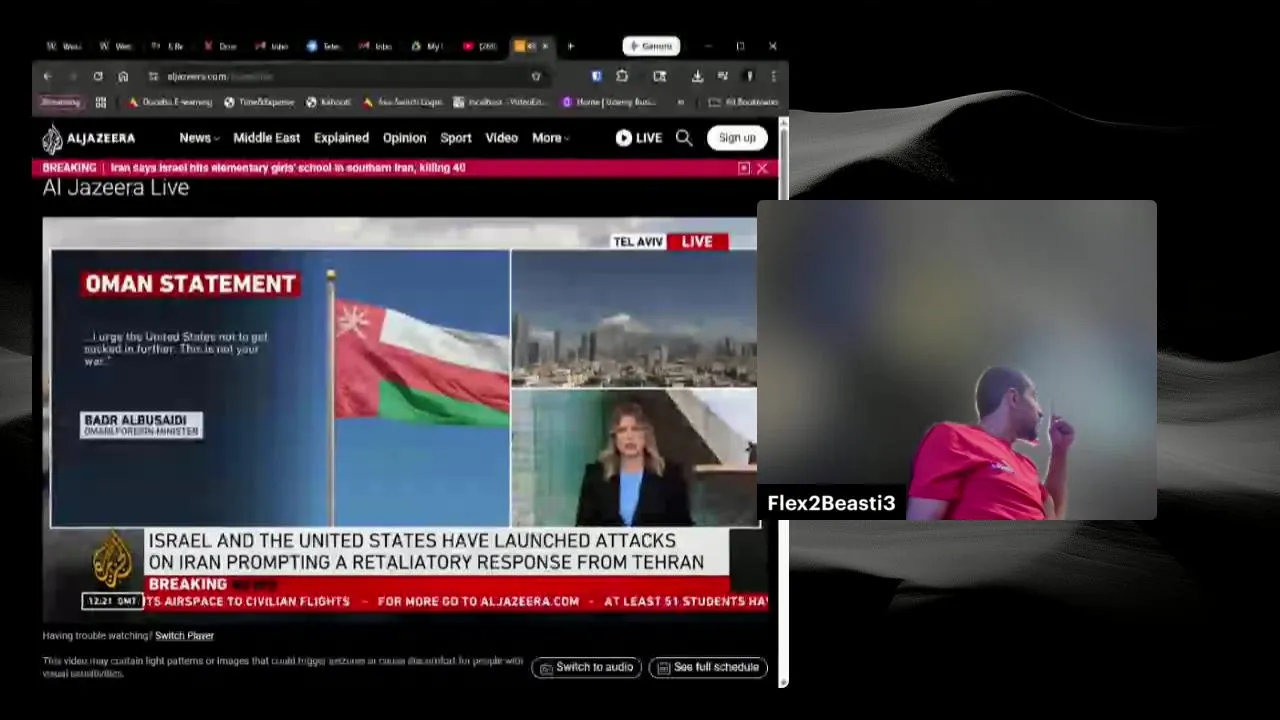This screenshot has height=720, width=1280.
Task: Close the active Al Jazeera tab
Action: pos(545,46)
